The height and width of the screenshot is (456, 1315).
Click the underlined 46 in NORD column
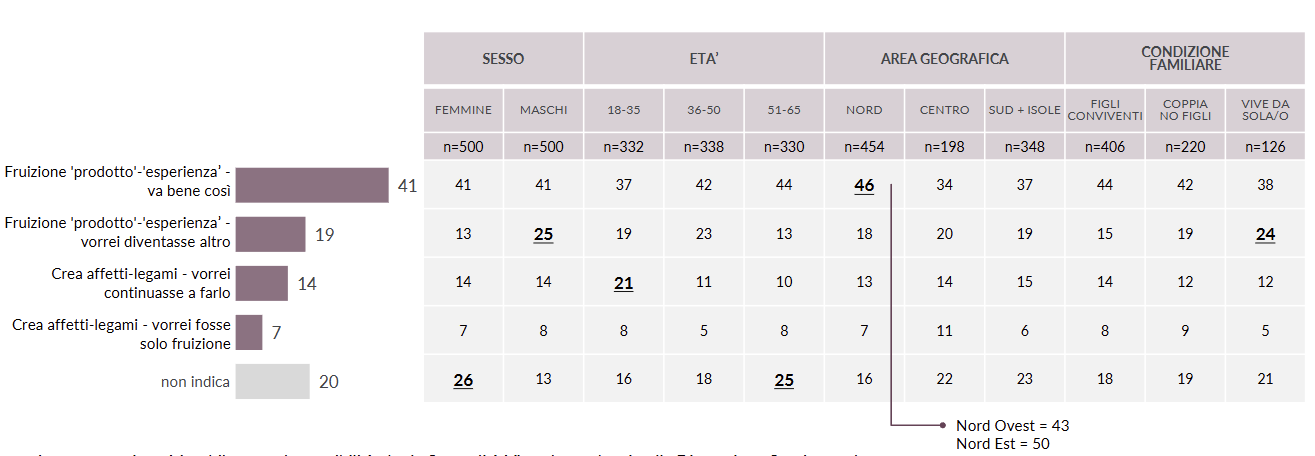(864, 186)
